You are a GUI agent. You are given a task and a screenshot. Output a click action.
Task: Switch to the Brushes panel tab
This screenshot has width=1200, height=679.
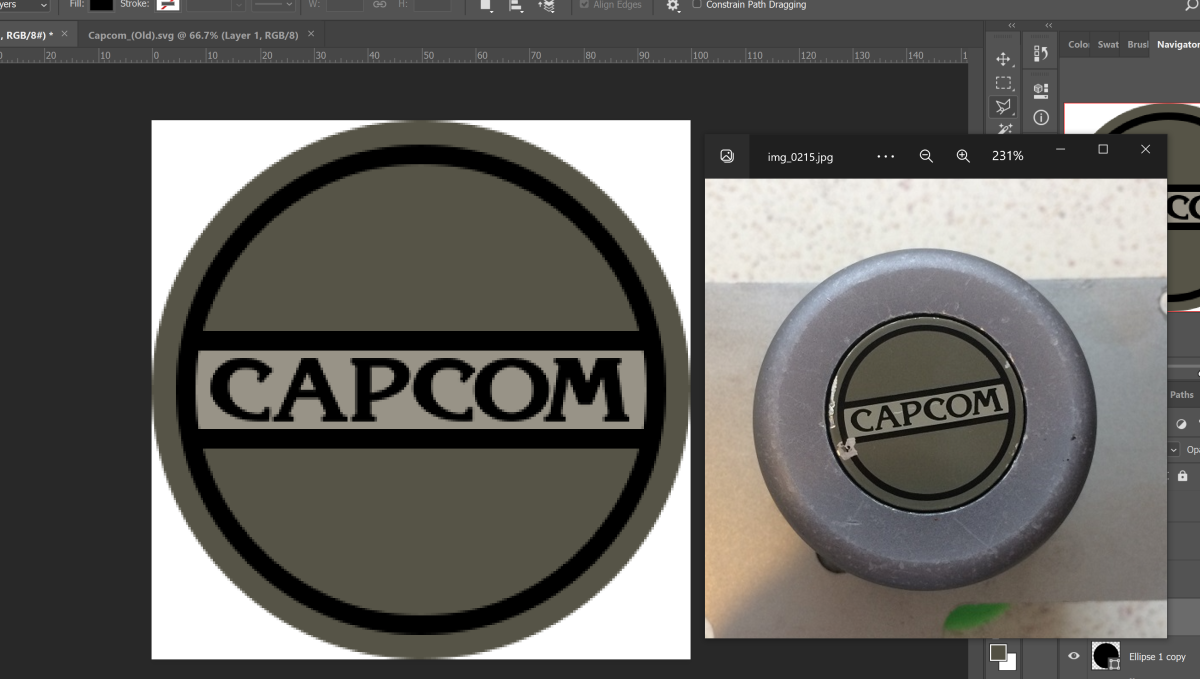[x=1137, y=44]
